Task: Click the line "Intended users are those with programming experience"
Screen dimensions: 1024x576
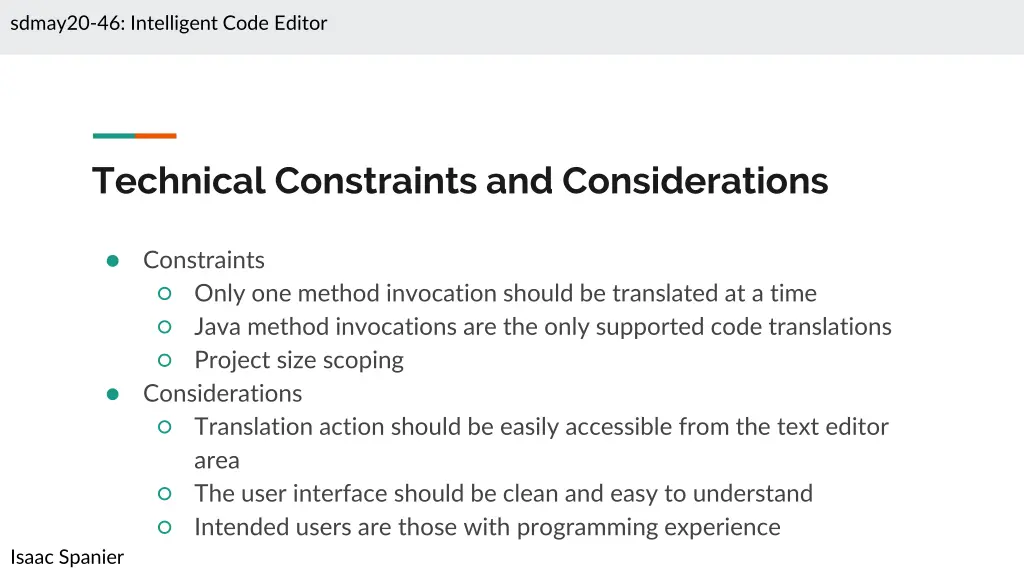Action: (487, 527)
